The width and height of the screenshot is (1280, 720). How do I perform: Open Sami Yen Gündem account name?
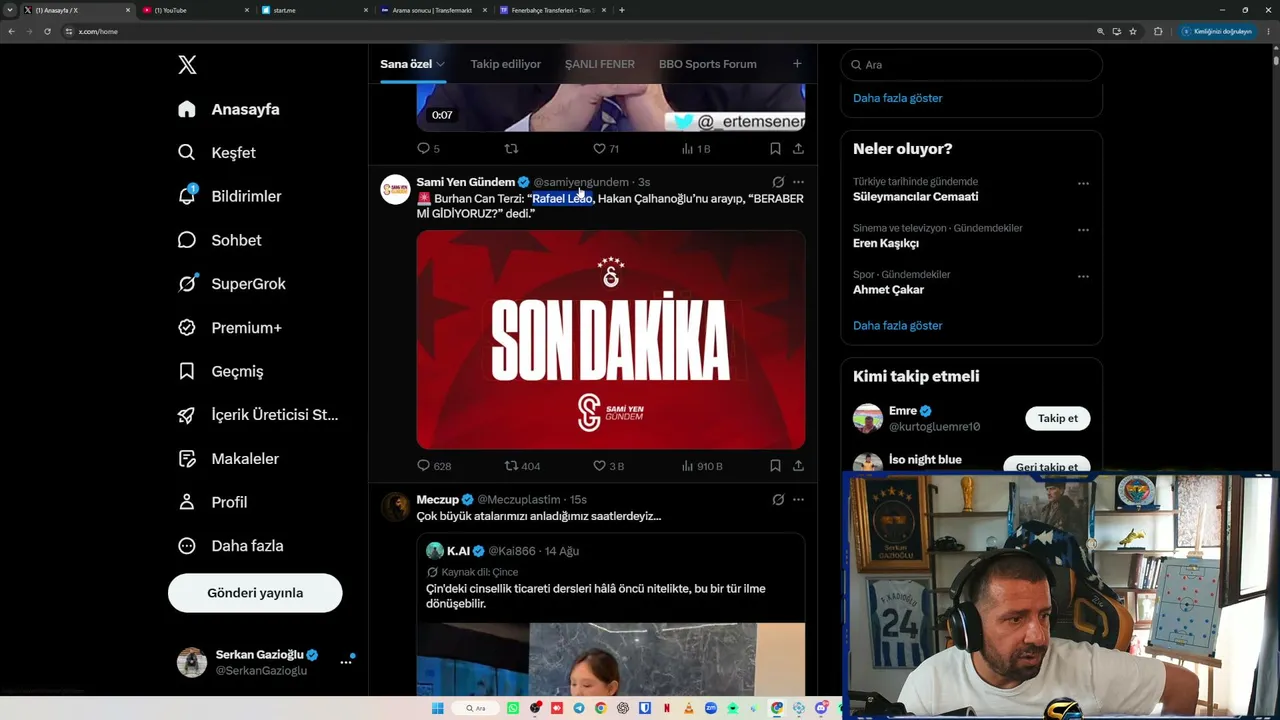pos(466,182)
